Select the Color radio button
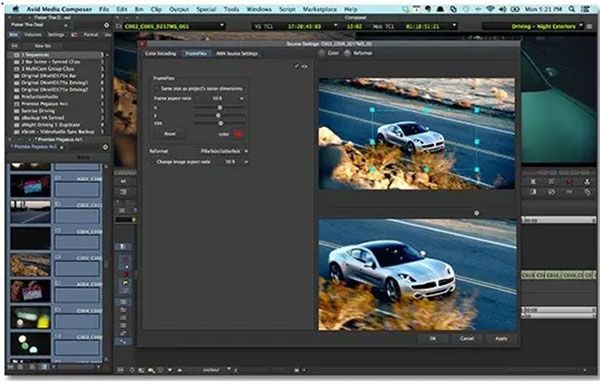 click(x=323, y=53)
